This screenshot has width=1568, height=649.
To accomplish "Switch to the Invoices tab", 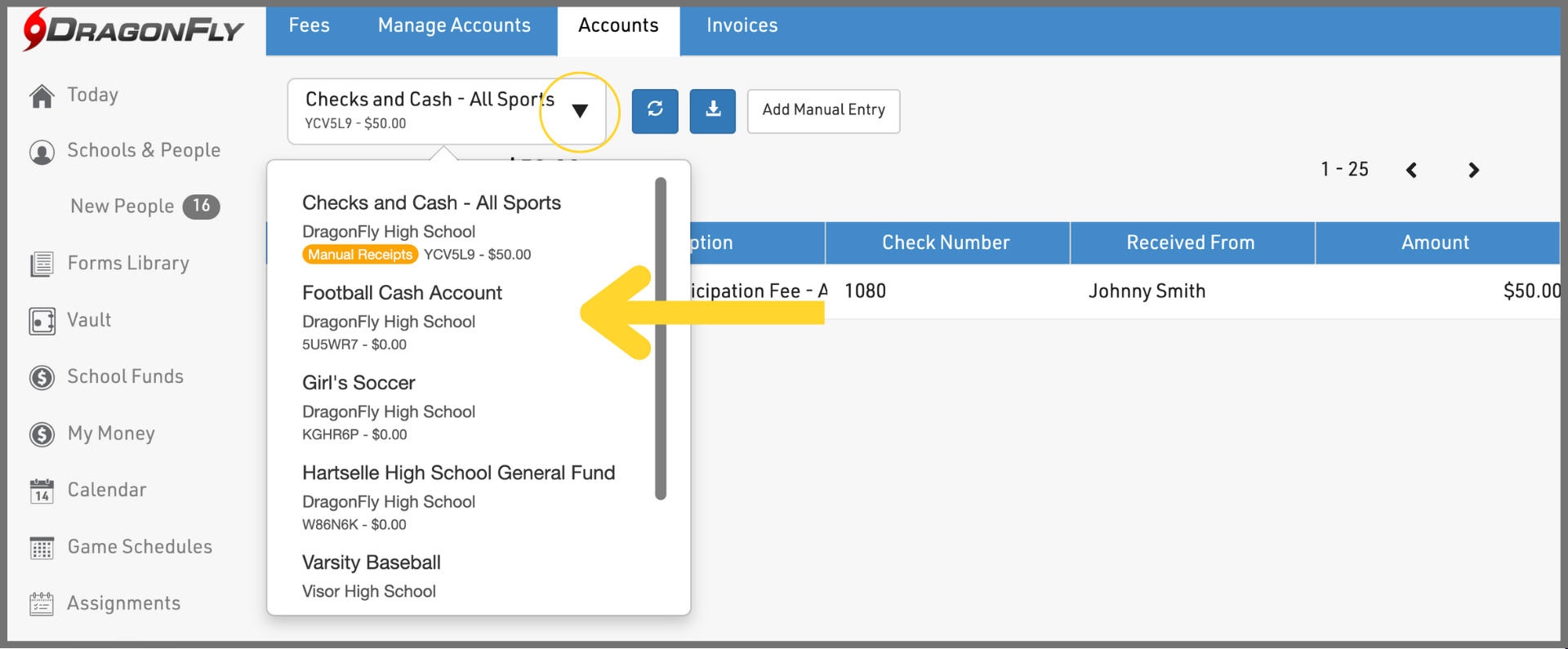I will [x=742, y=26].
